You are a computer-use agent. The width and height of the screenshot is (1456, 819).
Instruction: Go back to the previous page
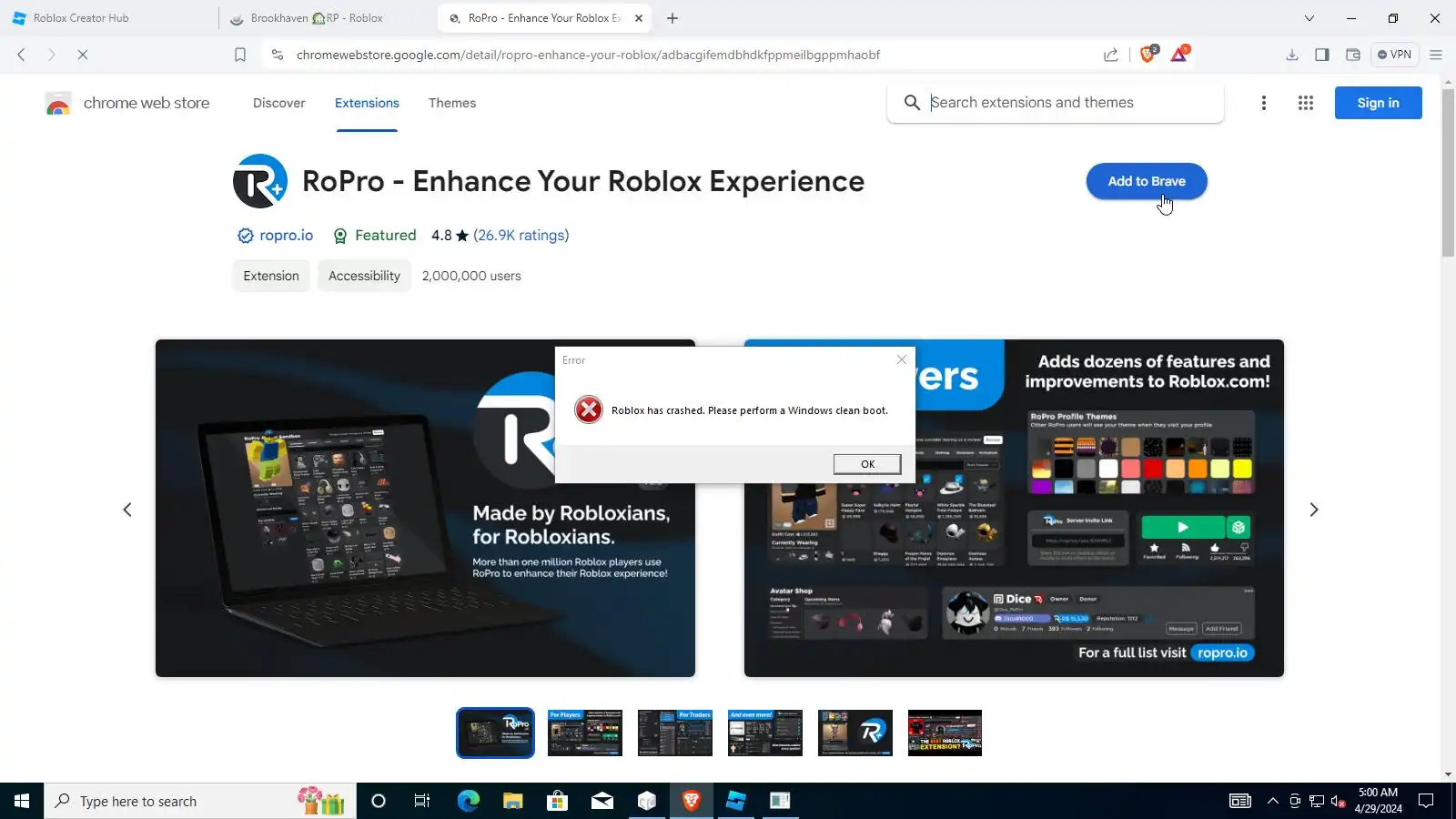21,55
